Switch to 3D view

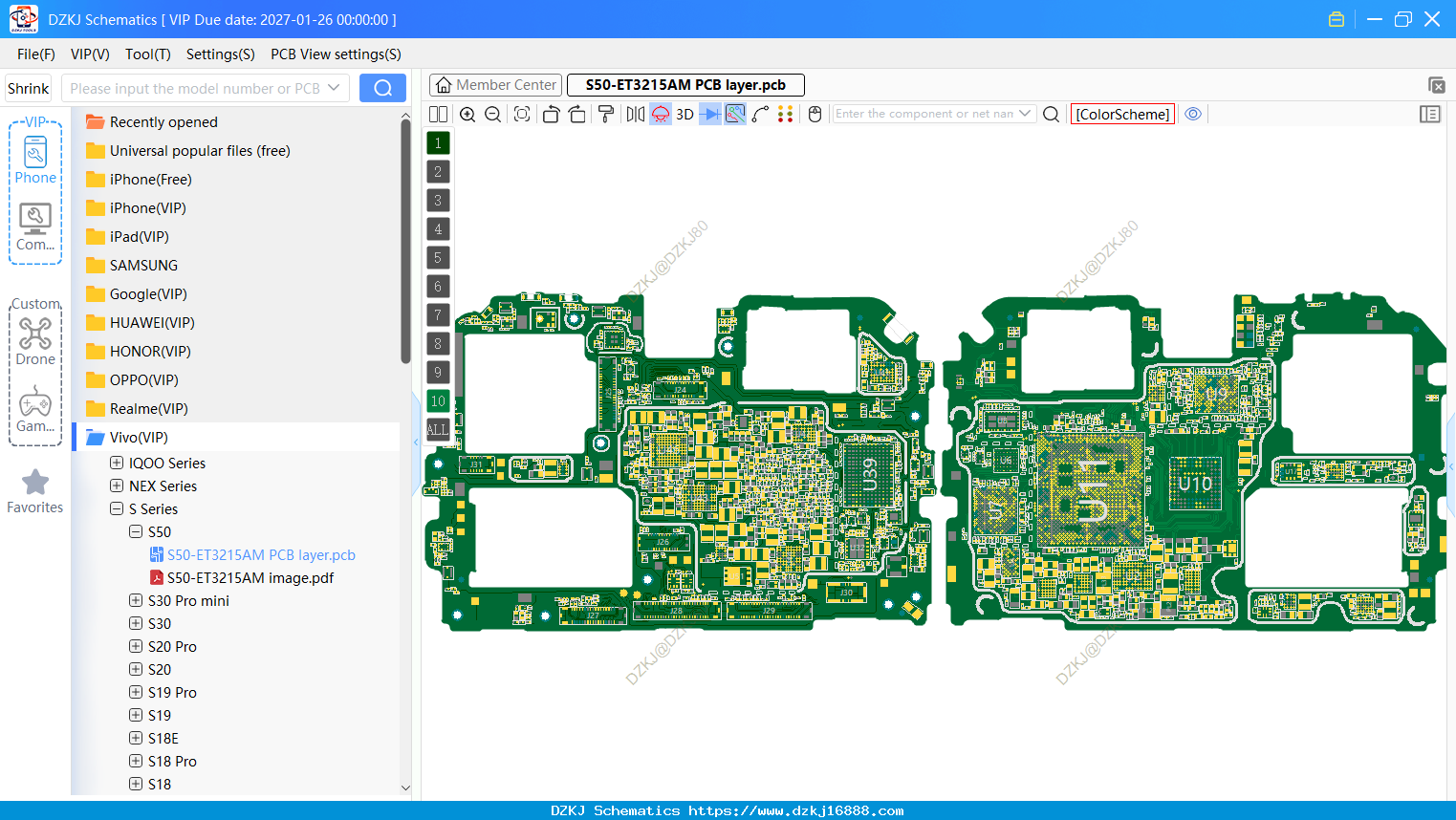tap(685, 114)
